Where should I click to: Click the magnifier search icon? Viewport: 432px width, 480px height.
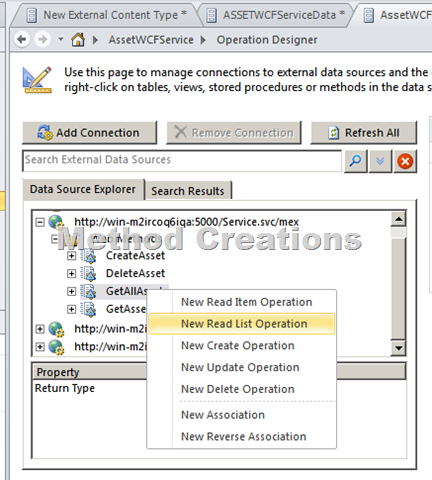pos(356,161)
